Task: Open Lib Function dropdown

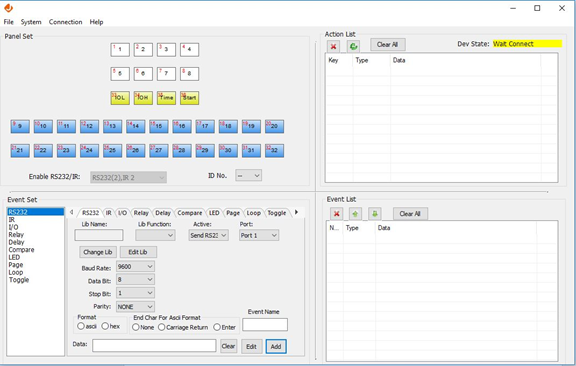Action: [155, 235]
